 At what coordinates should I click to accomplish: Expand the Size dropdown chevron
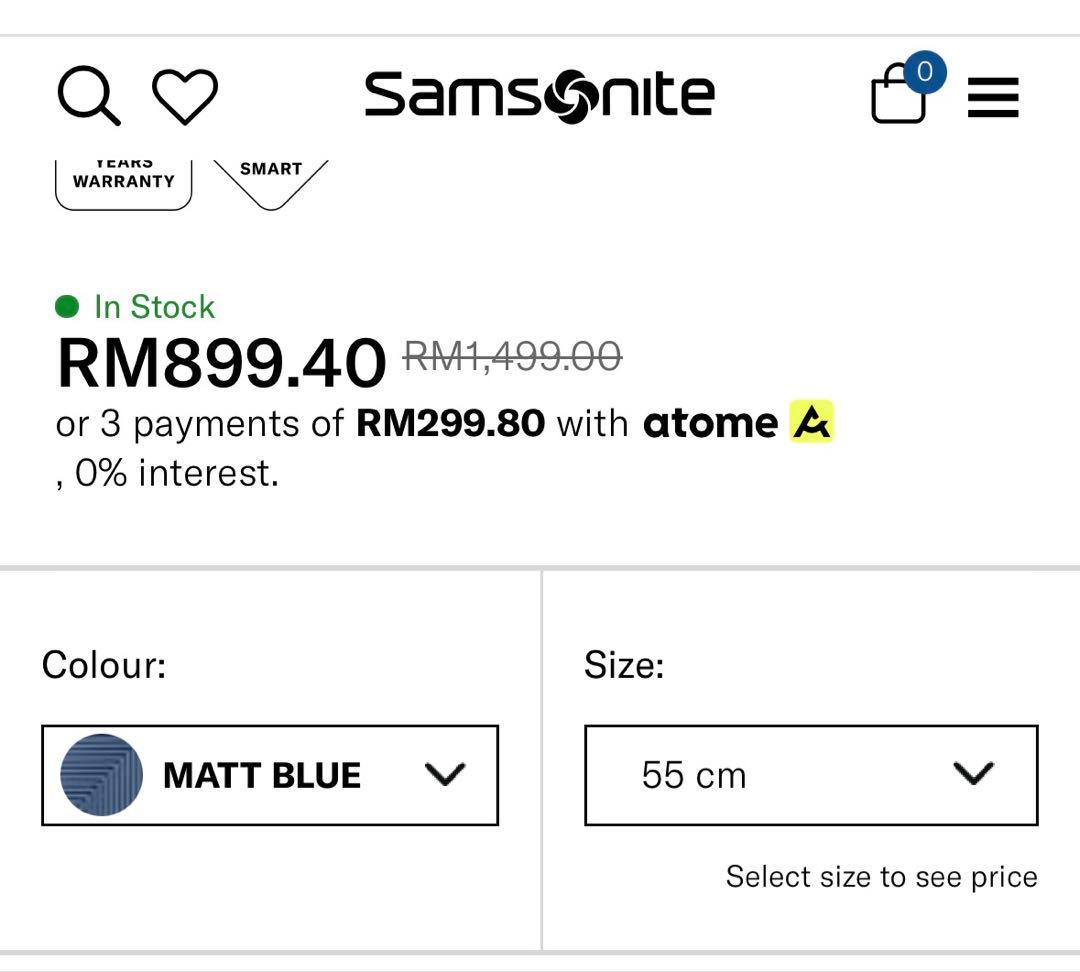pos(973,774)
